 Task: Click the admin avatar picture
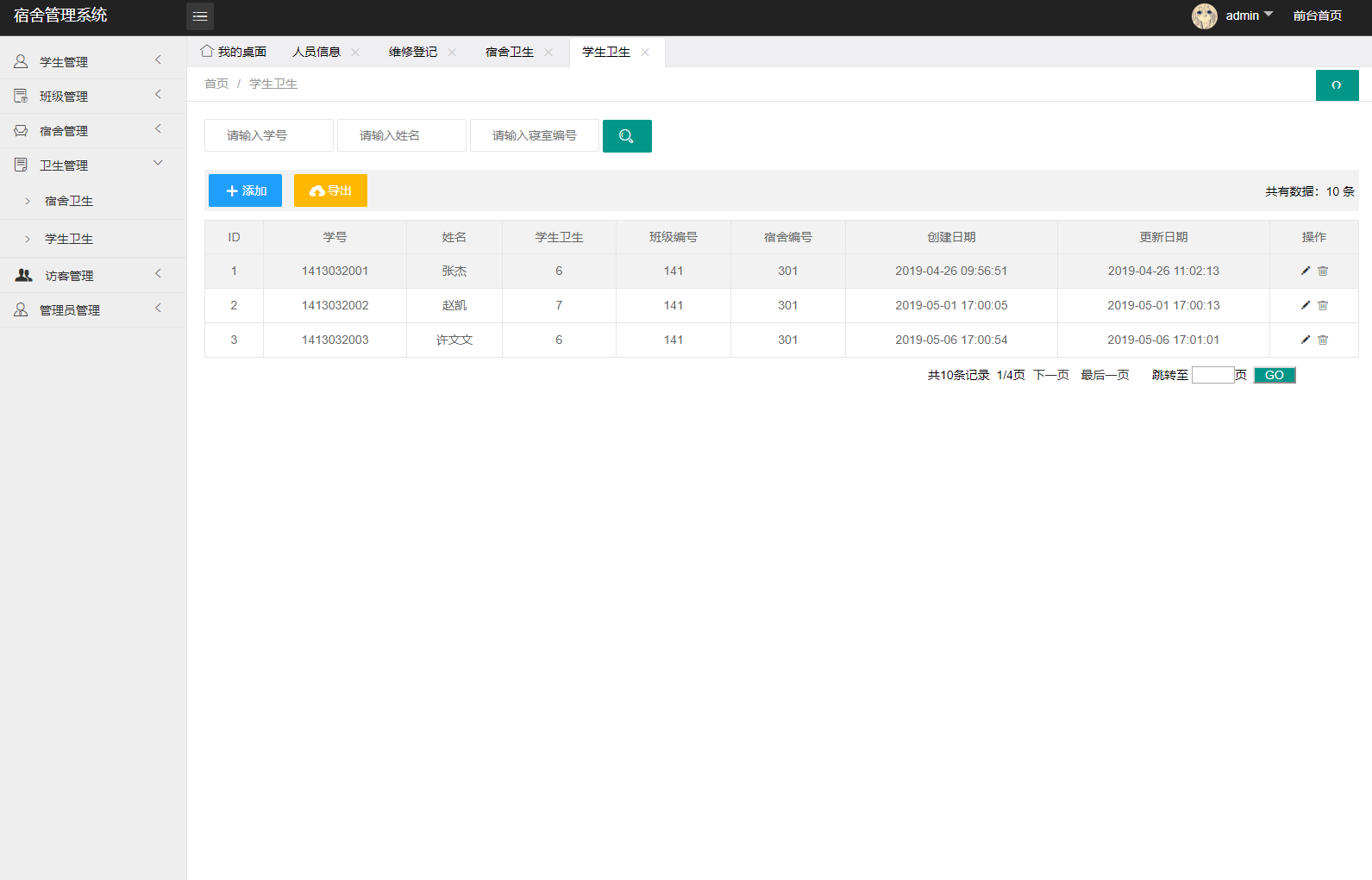pyautogui.click(x=1205, y=16)
